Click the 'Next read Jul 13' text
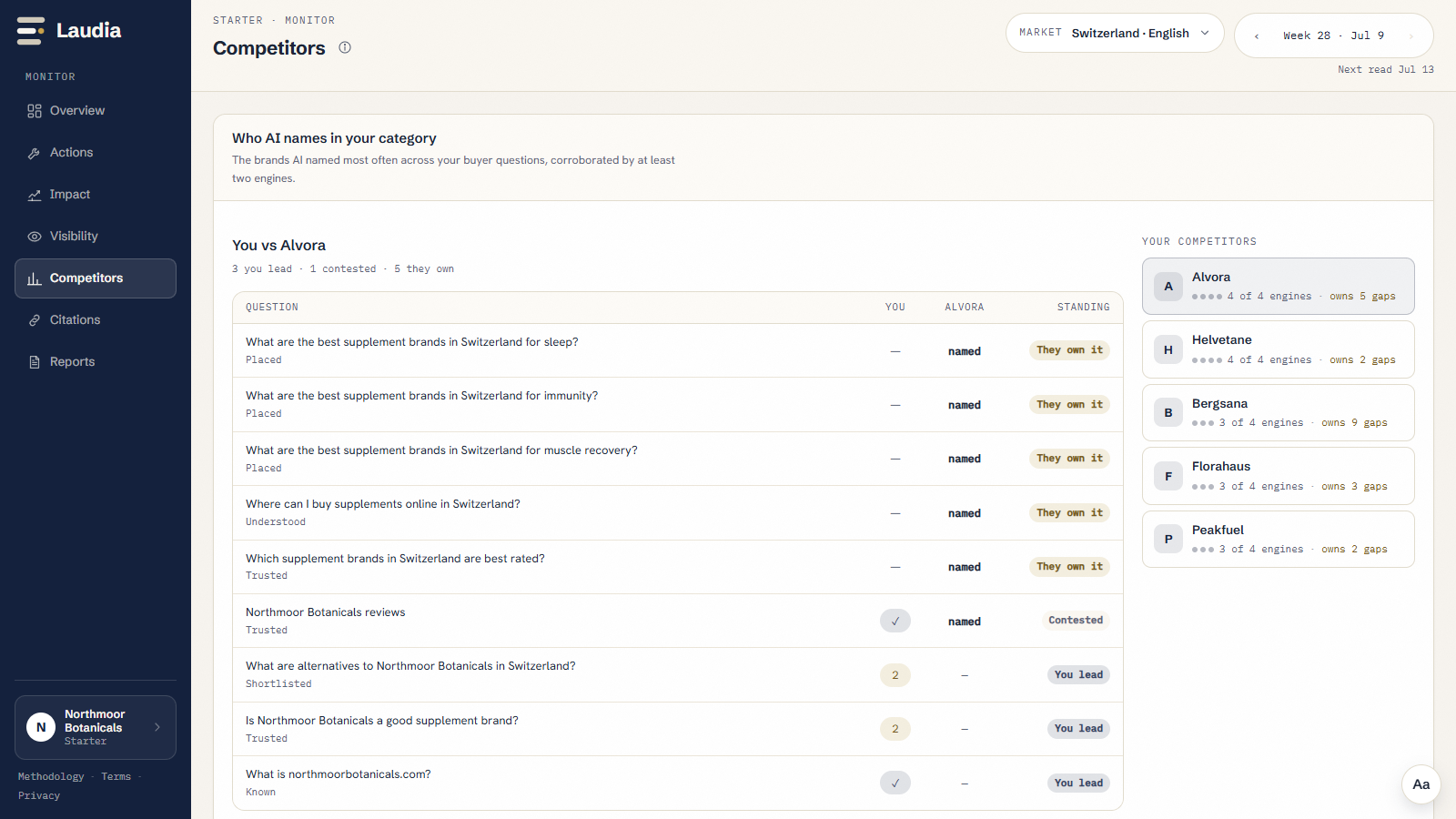Screen dimensions: 1456x819 1386,70
